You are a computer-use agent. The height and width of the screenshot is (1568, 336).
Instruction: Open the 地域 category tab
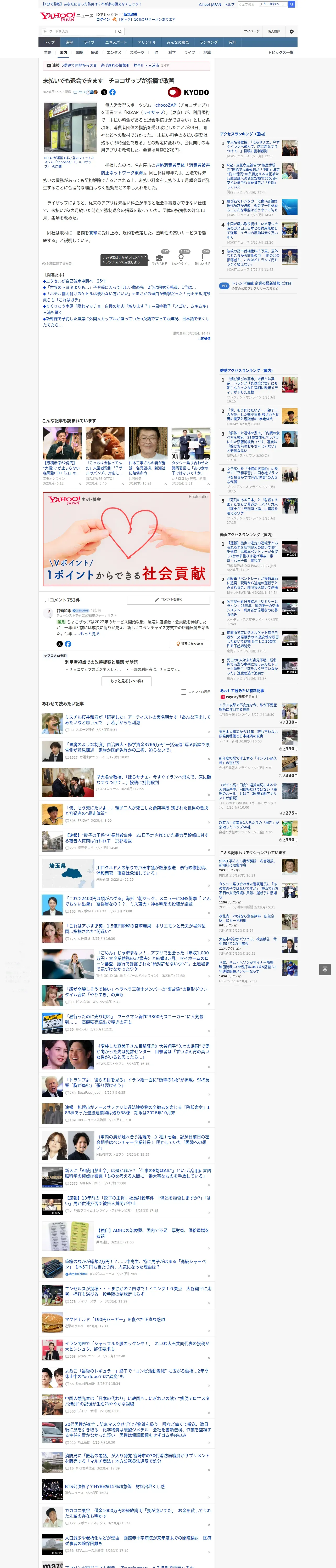(x=207, y=52)
